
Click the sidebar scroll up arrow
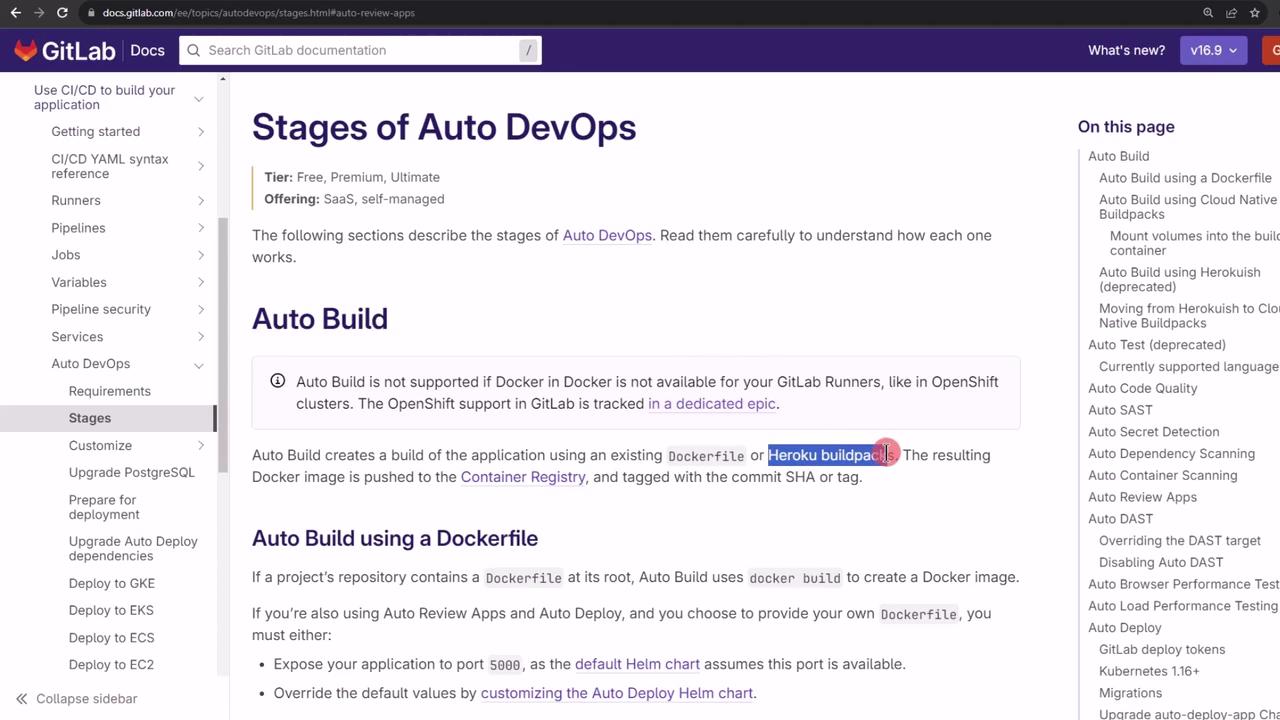(223, 78)
